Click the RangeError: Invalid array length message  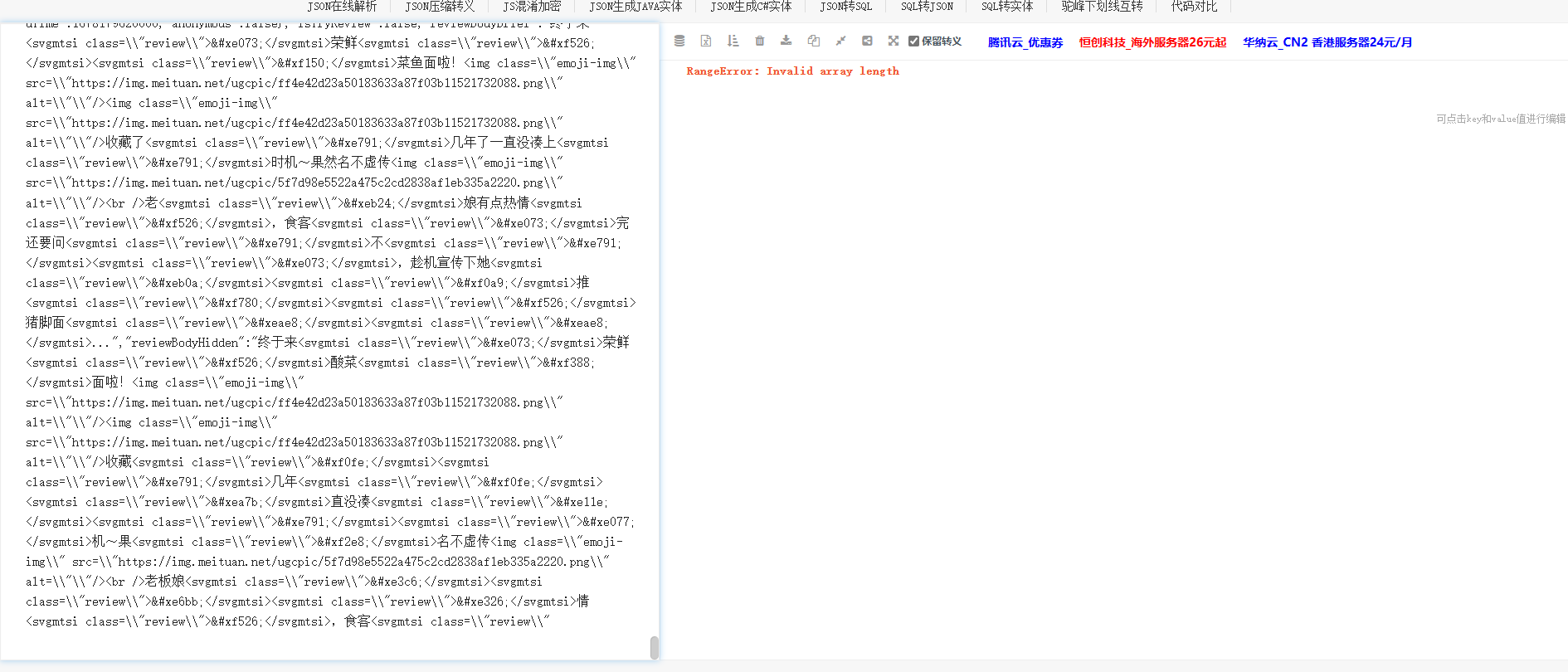(792, 71)
